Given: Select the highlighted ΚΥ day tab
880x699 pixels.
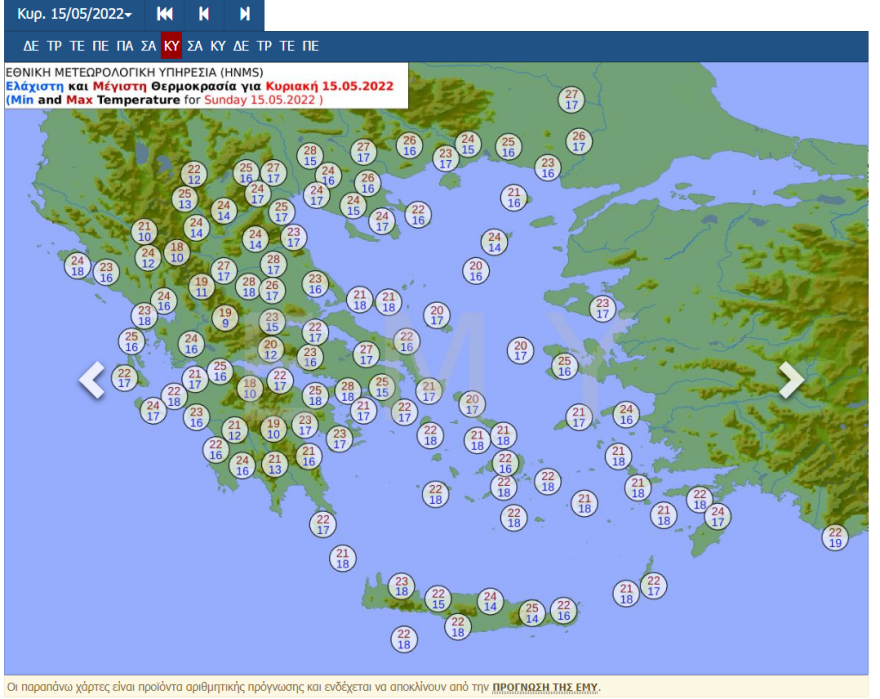Looking at the screenshot, I should tap(171, 46).
